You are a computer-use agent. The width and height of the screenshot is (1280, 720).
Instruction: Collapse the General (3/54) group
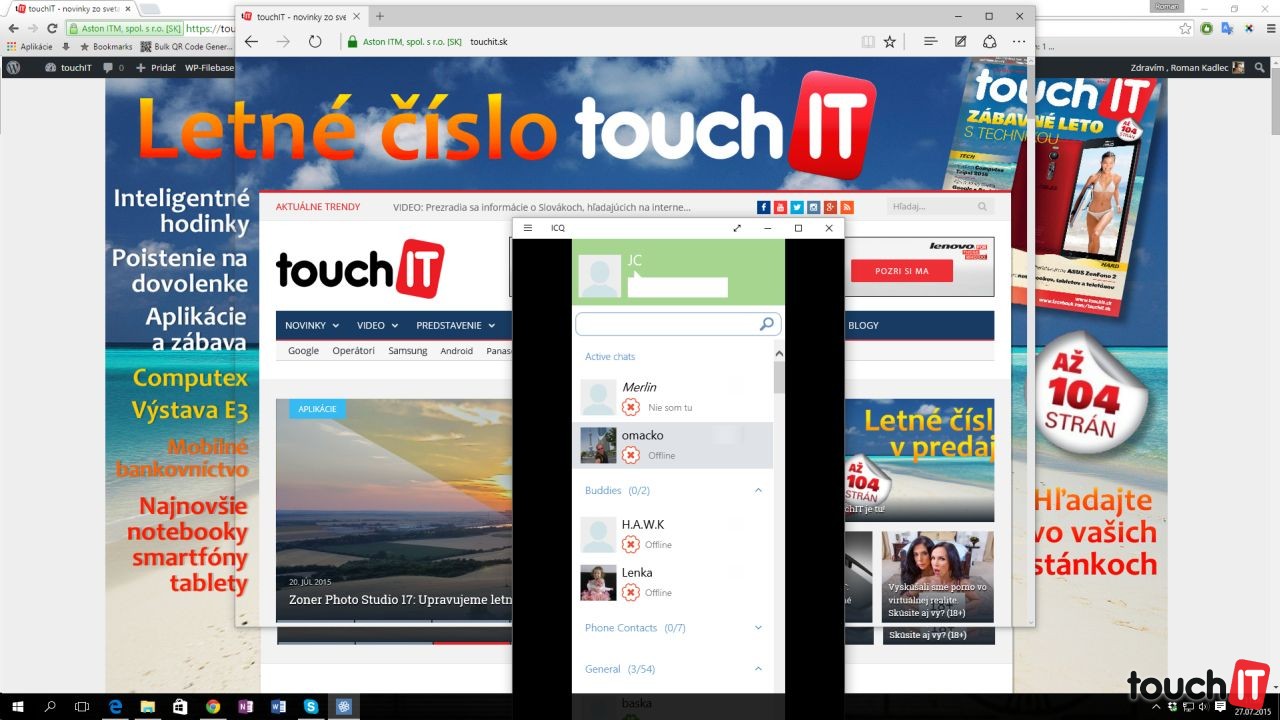tap(758, 669)
